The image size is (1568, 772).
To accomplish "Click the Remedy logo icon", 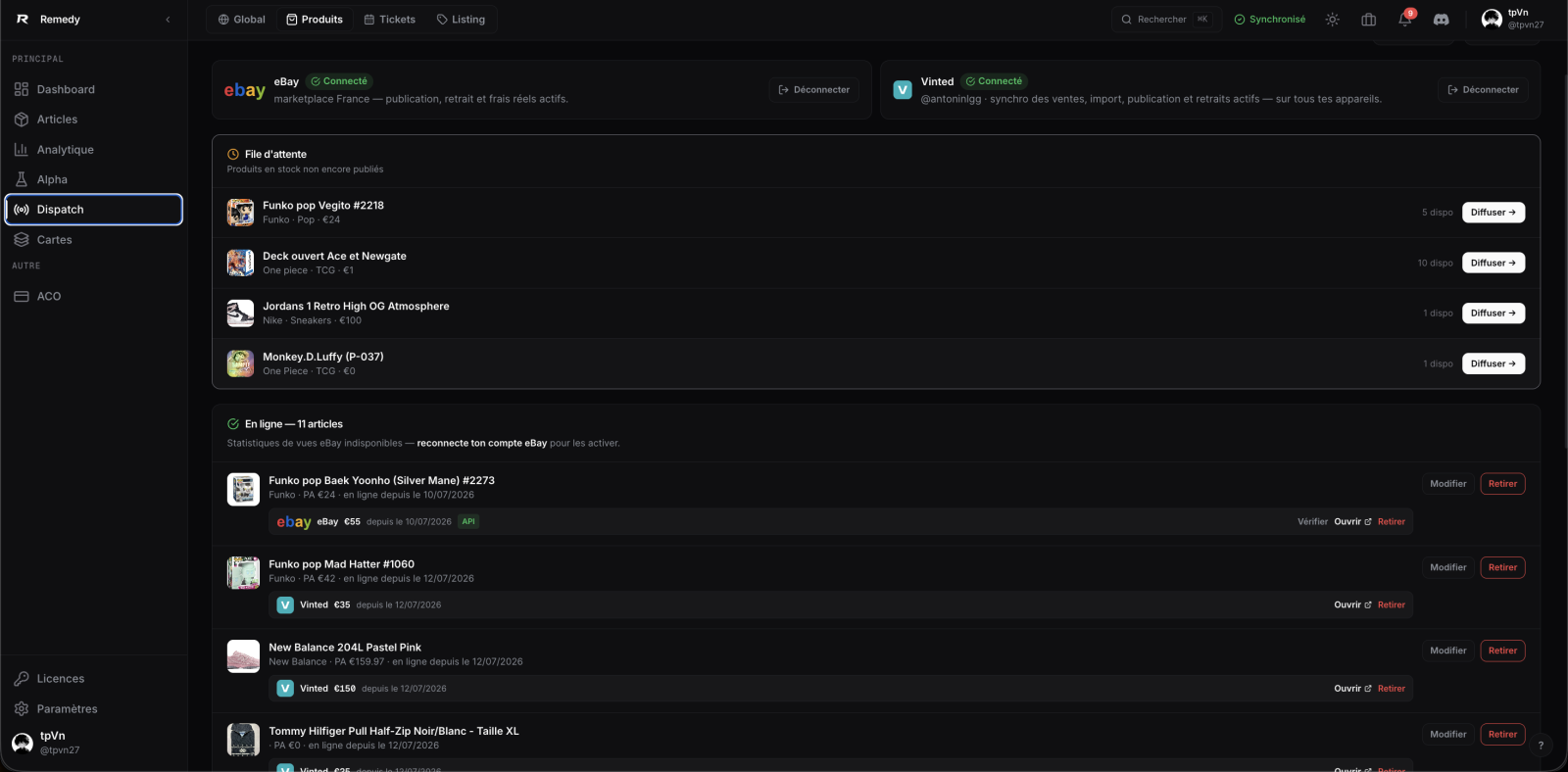I will pyautogui.click(x=23, y=20).
